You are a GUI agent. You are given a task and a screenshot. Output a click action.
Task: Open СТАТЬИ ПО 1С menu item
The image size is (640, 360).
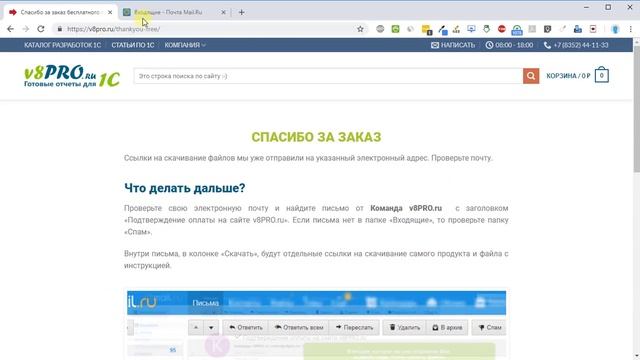tap(133, 45)
